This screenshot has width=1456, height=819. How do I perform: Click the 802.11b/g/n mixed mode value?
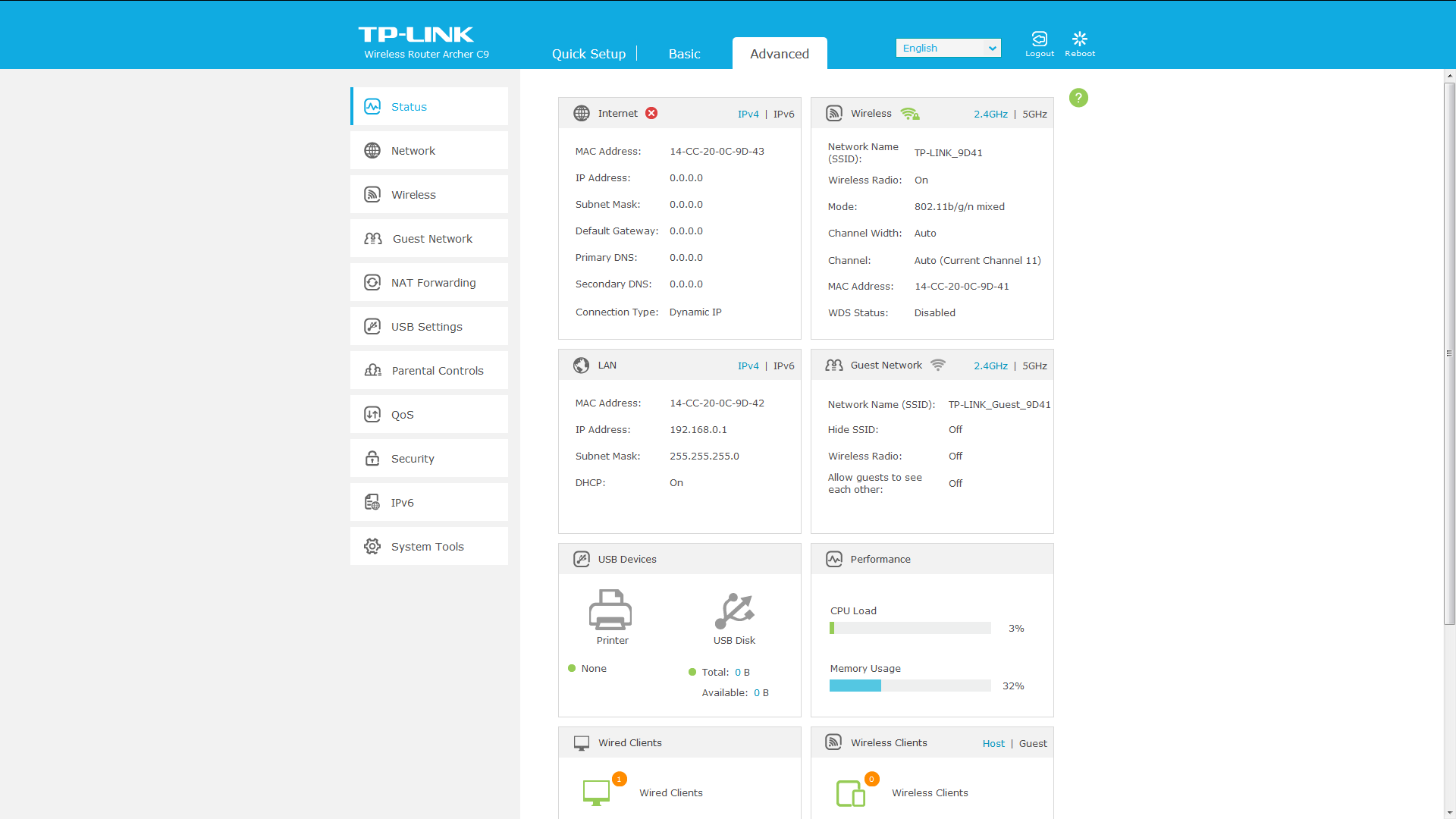pyautogui.click(x=959, y=206)
